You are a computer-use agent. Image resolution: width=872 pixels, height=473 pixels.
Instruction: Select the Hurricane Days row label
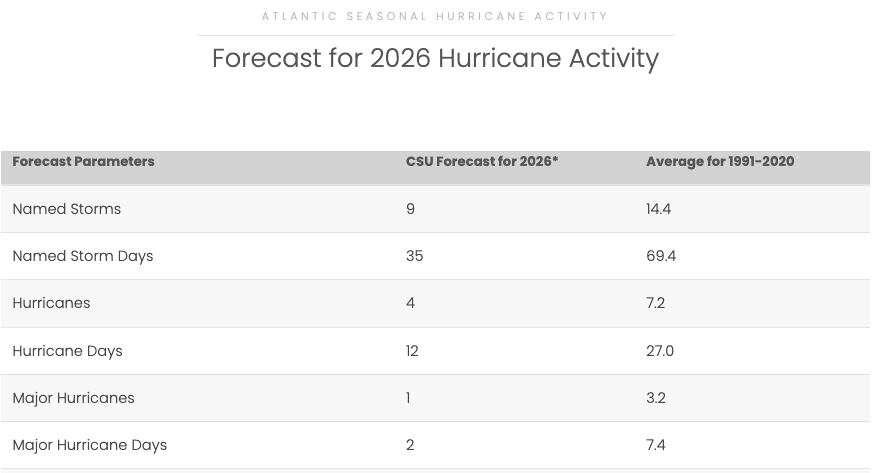(67, 351)
